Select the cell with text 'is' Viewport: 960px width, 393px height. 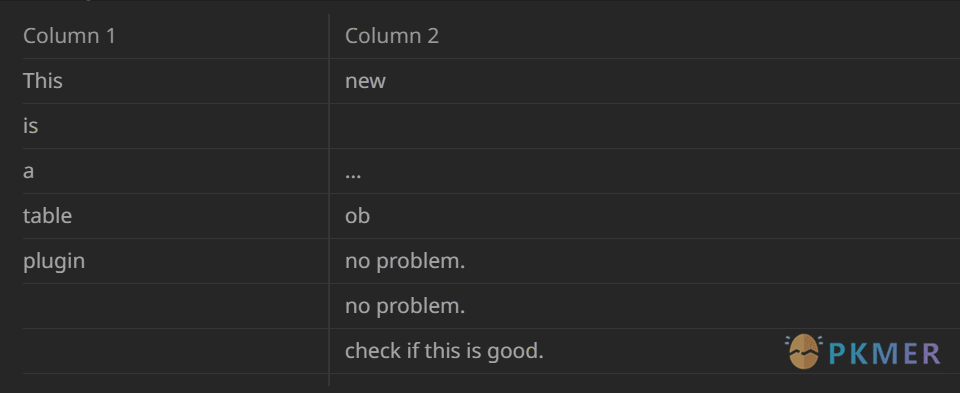pos(176,126)
